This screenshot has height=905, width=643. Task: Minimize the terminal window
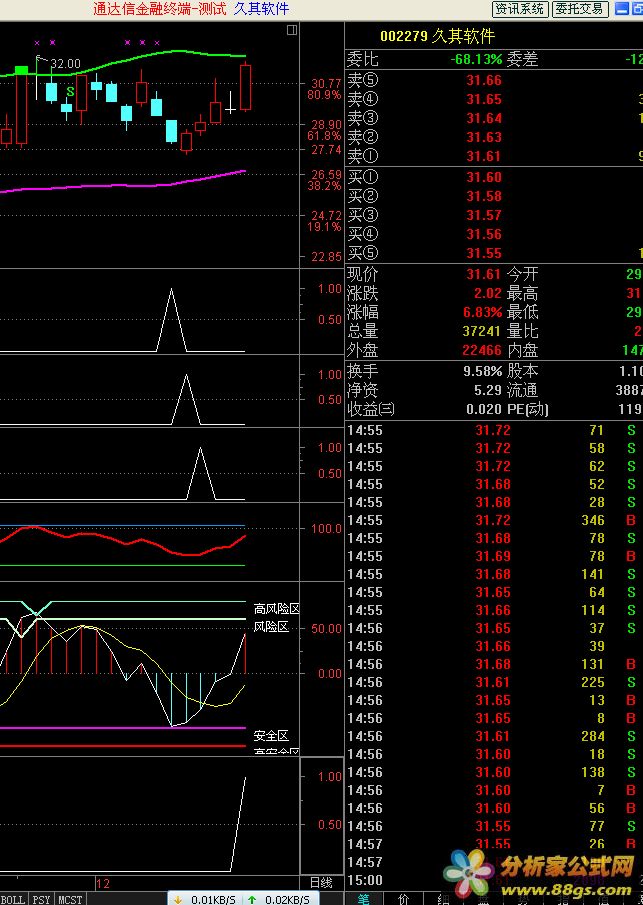pos(622,9)
